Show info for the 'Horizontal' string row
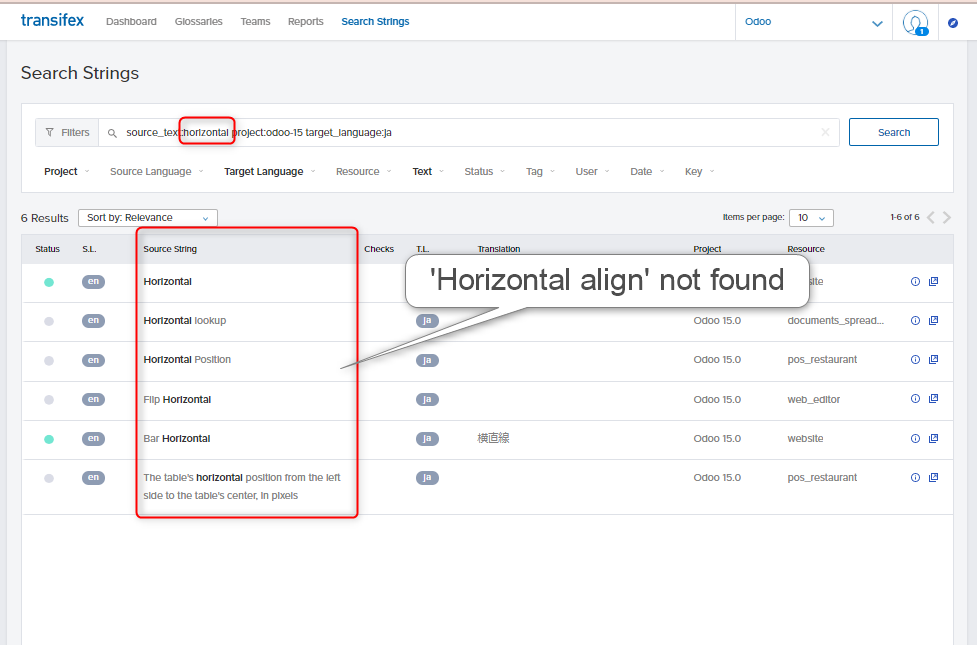This screenshot has width=977, height=645. coord(915,282)
